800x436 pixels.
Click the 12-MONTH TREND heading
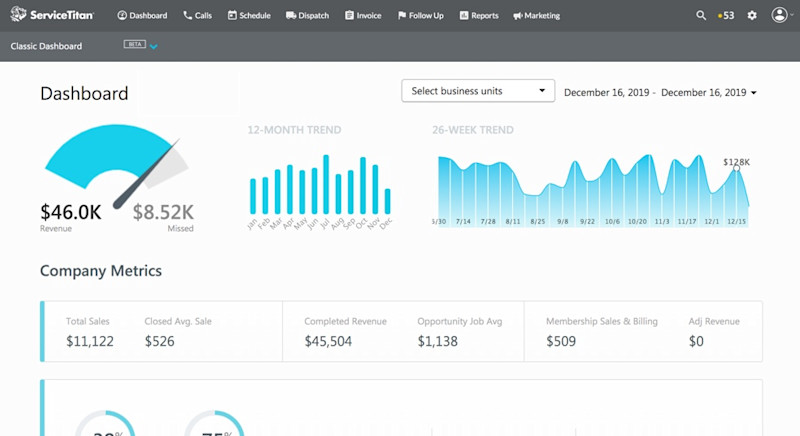[294, 130]
